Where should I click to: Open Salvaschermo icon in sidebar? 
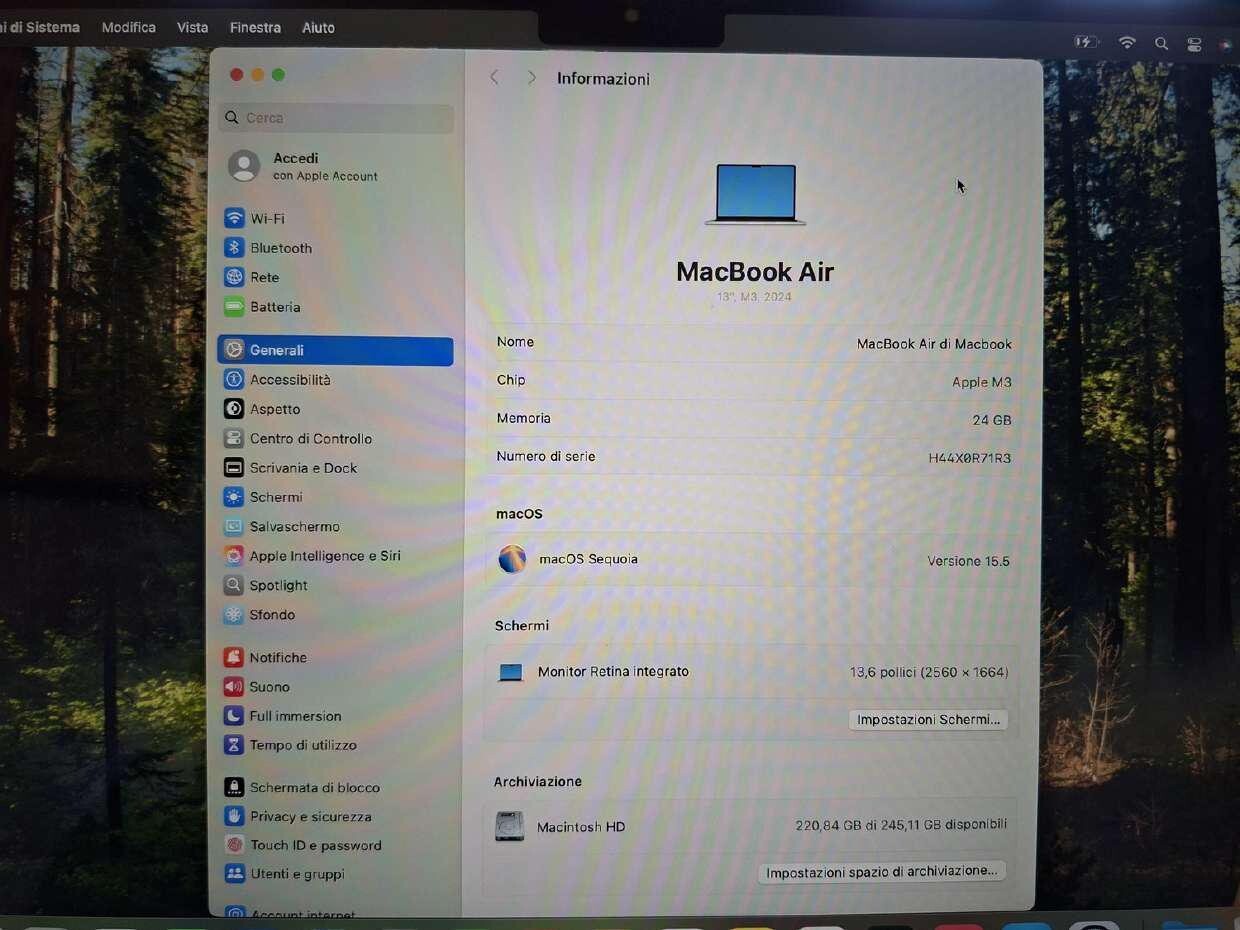pyautogui.click(x=234, y=526)
